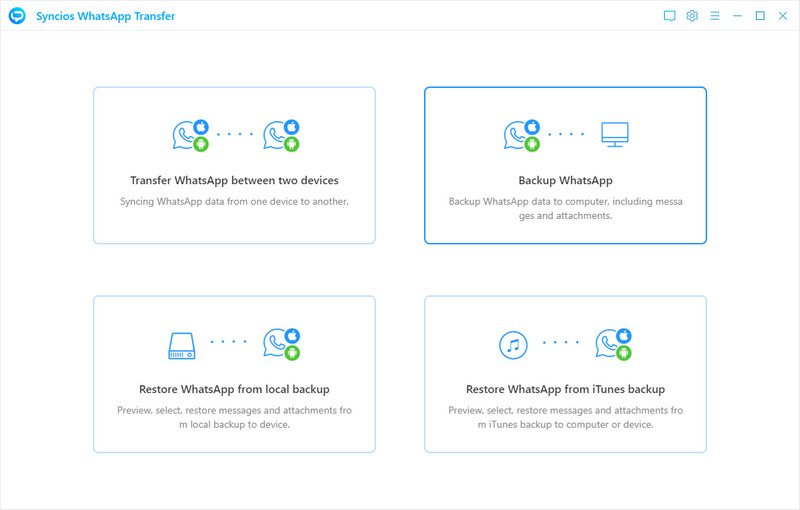This screenshot has width=800, height=510.
Task: Click iTunes music note icon
Action: (513, 345)
